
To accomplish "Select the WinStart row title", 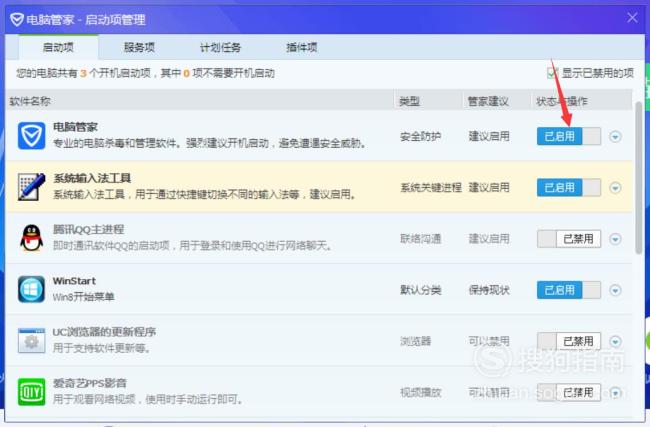I will [74, 281].
